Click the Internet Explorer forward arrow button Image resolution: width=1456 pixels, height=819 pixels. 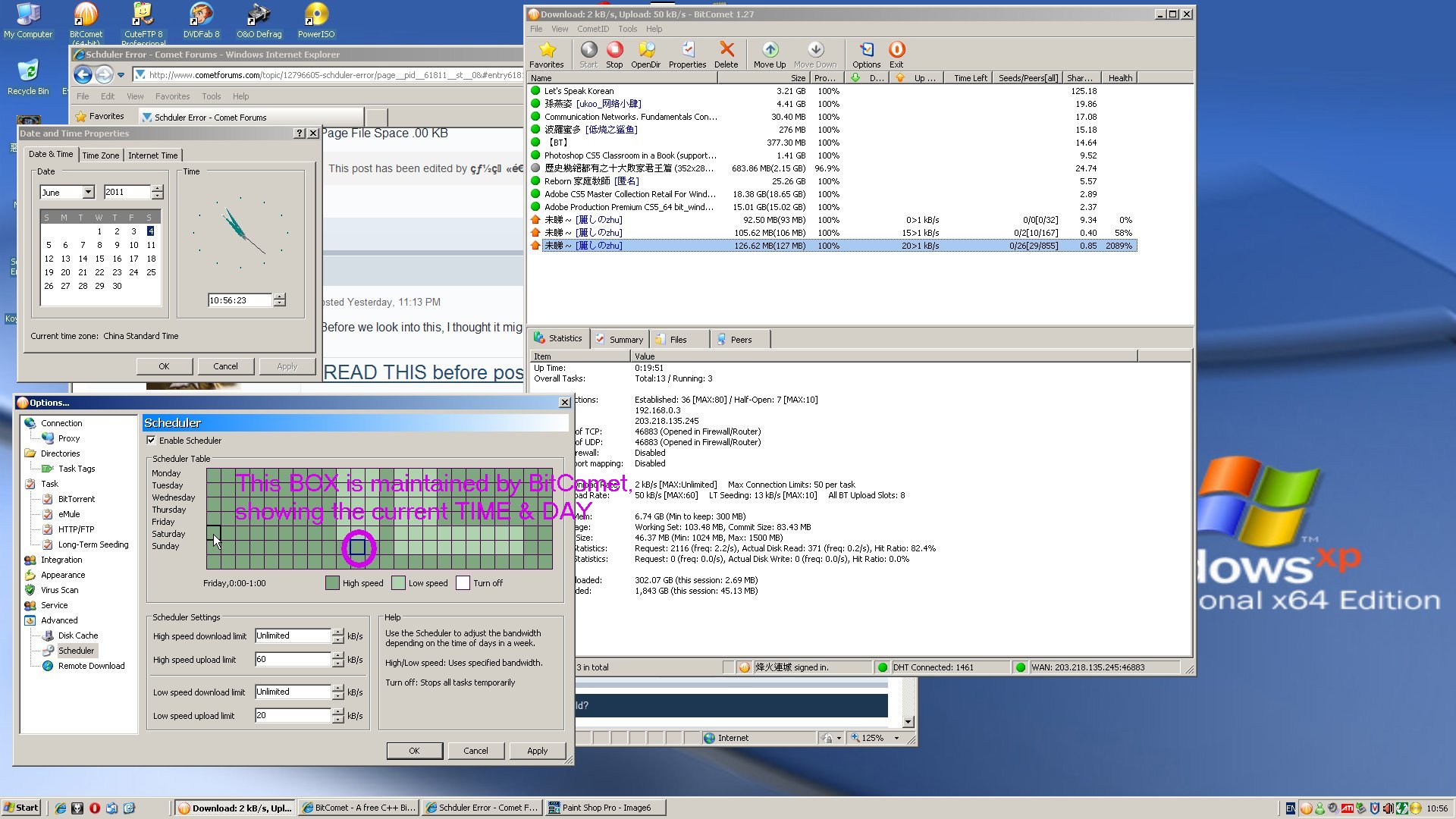tap(104, 74)
